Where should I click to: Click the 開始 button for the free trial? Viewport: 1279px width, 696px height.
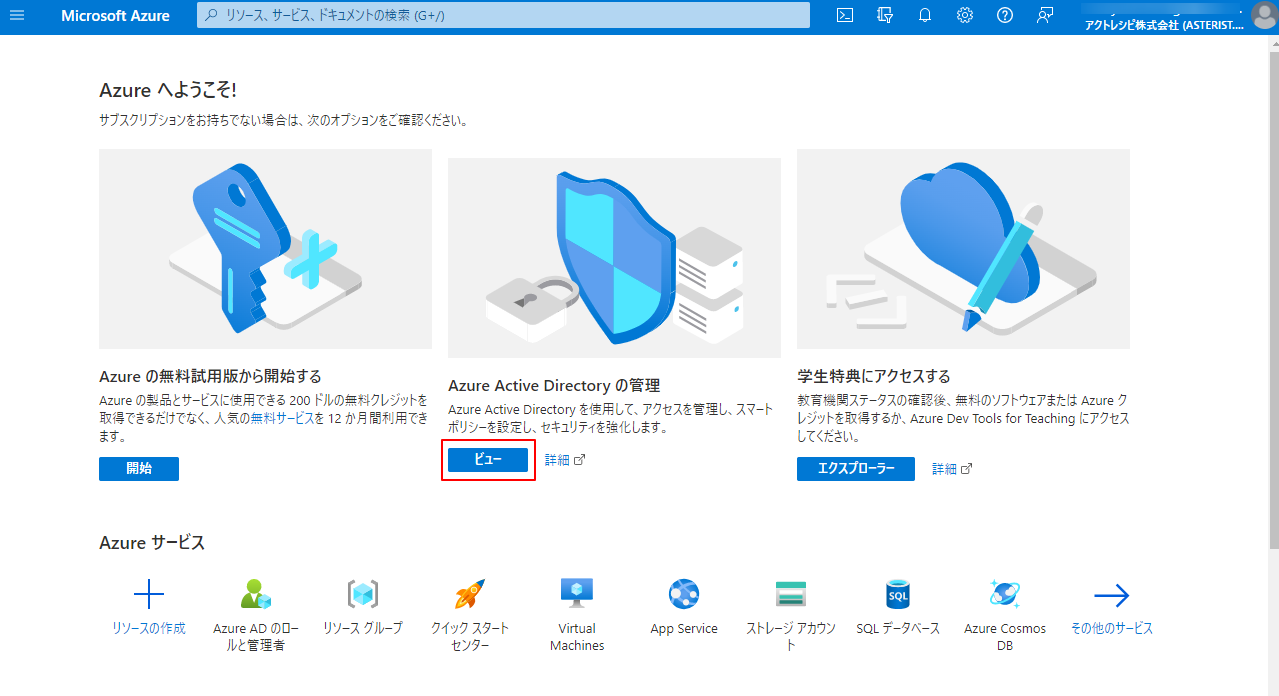point(139,469)
